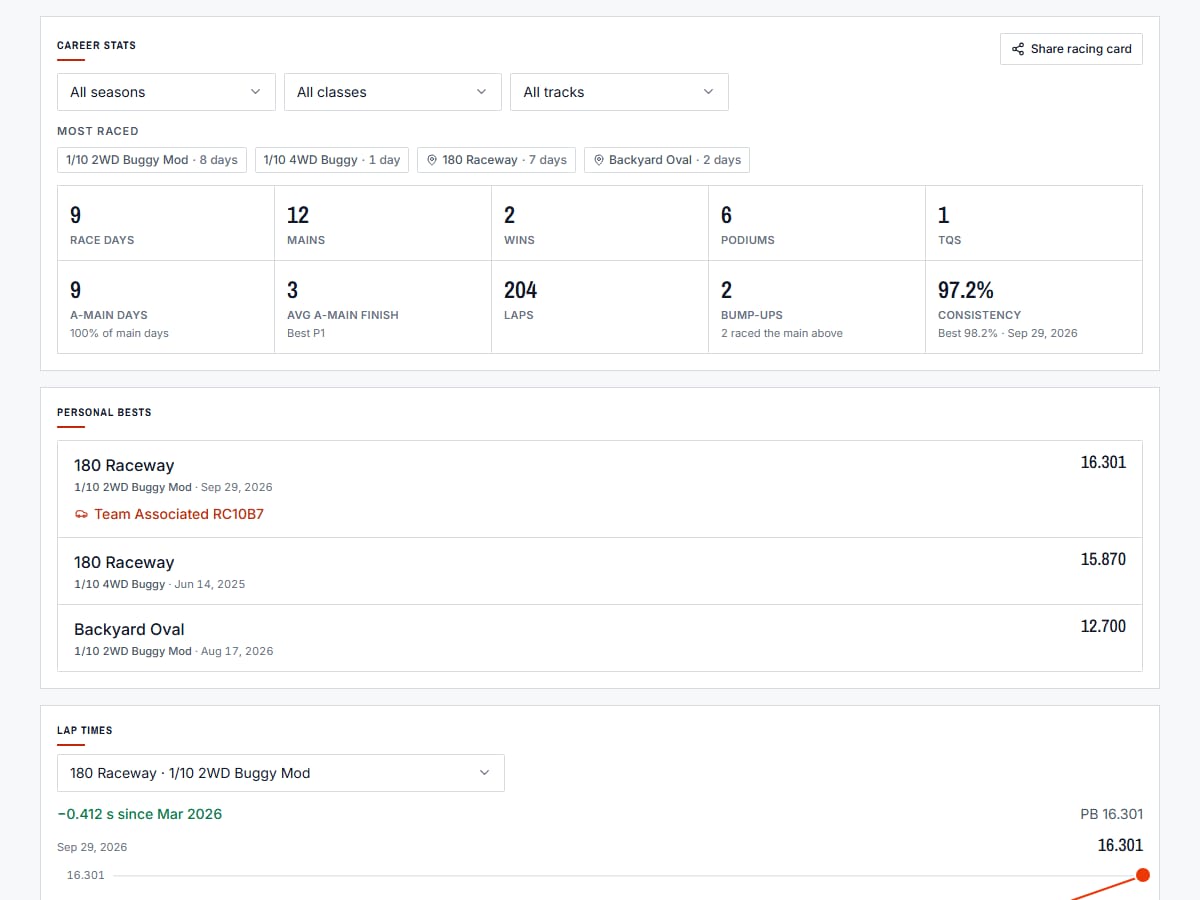Click the '−0.412 s since Mar 2026' text
Viewport: 1200px width, 900px height.
140,814
